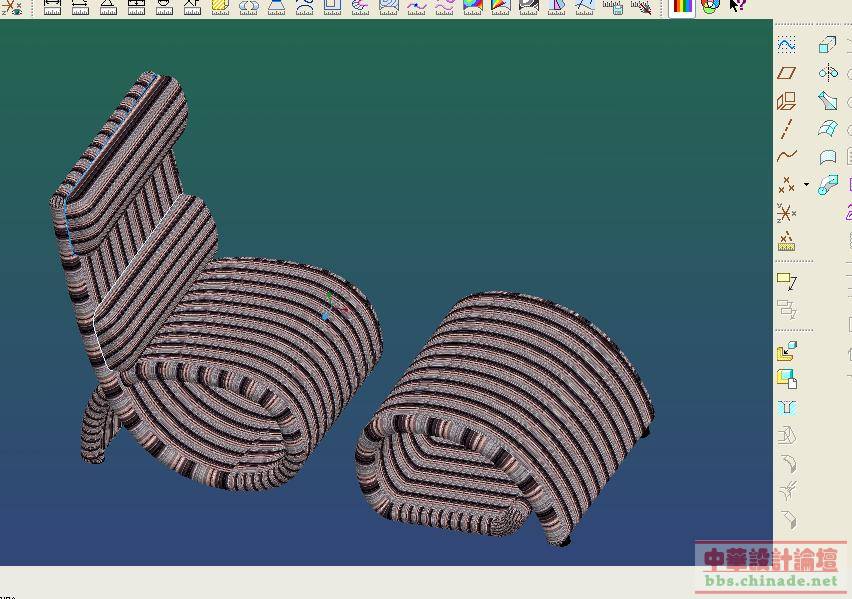Select the Datum Curve tool
The image size is (852, 599).
(x=786, y=157)
